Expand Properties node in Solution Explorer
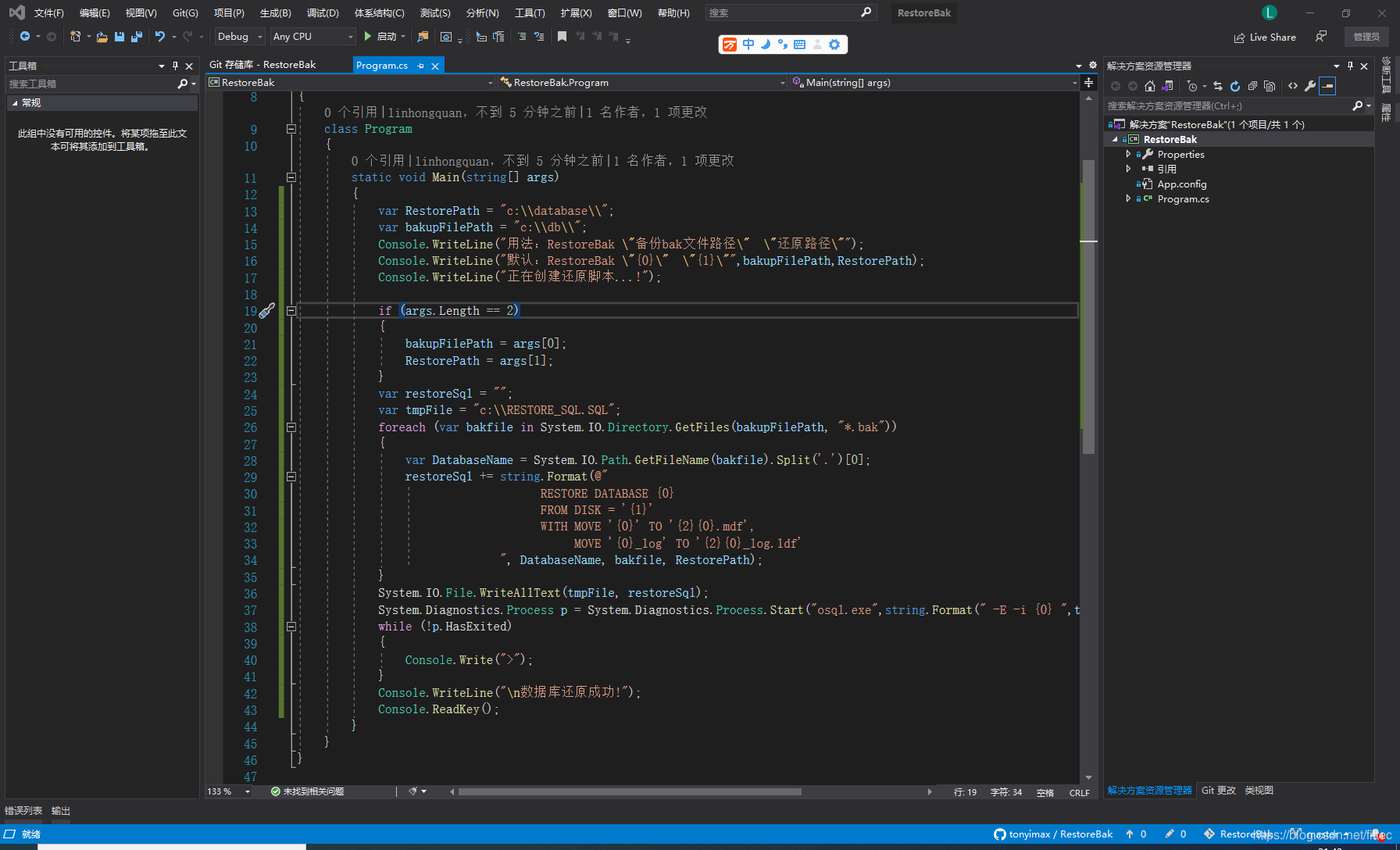This screenshot has width=1400, height=850. click(x=1128, y=154)
